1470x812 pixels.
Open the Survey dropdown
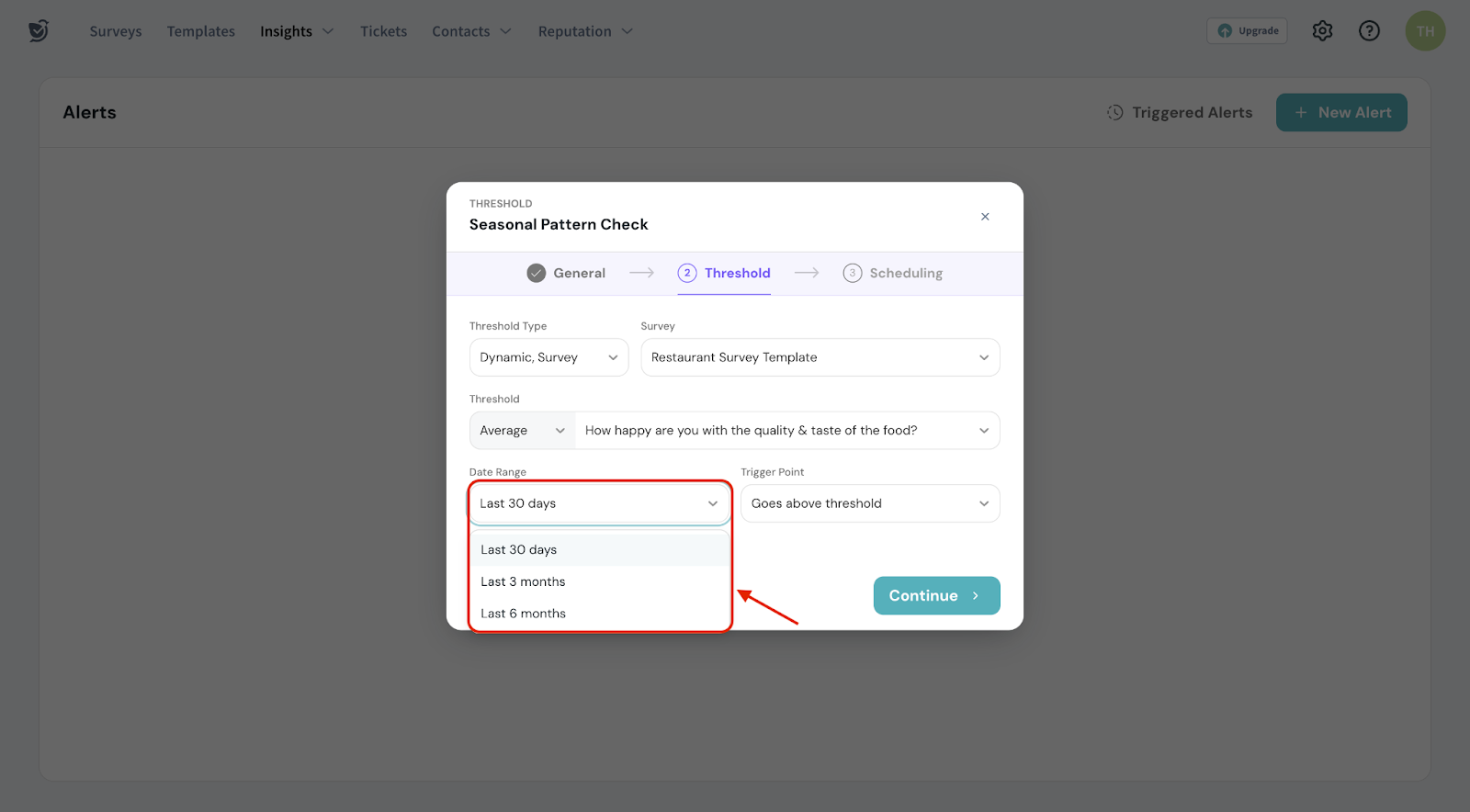pyautogui.click(x=820, y=357)
